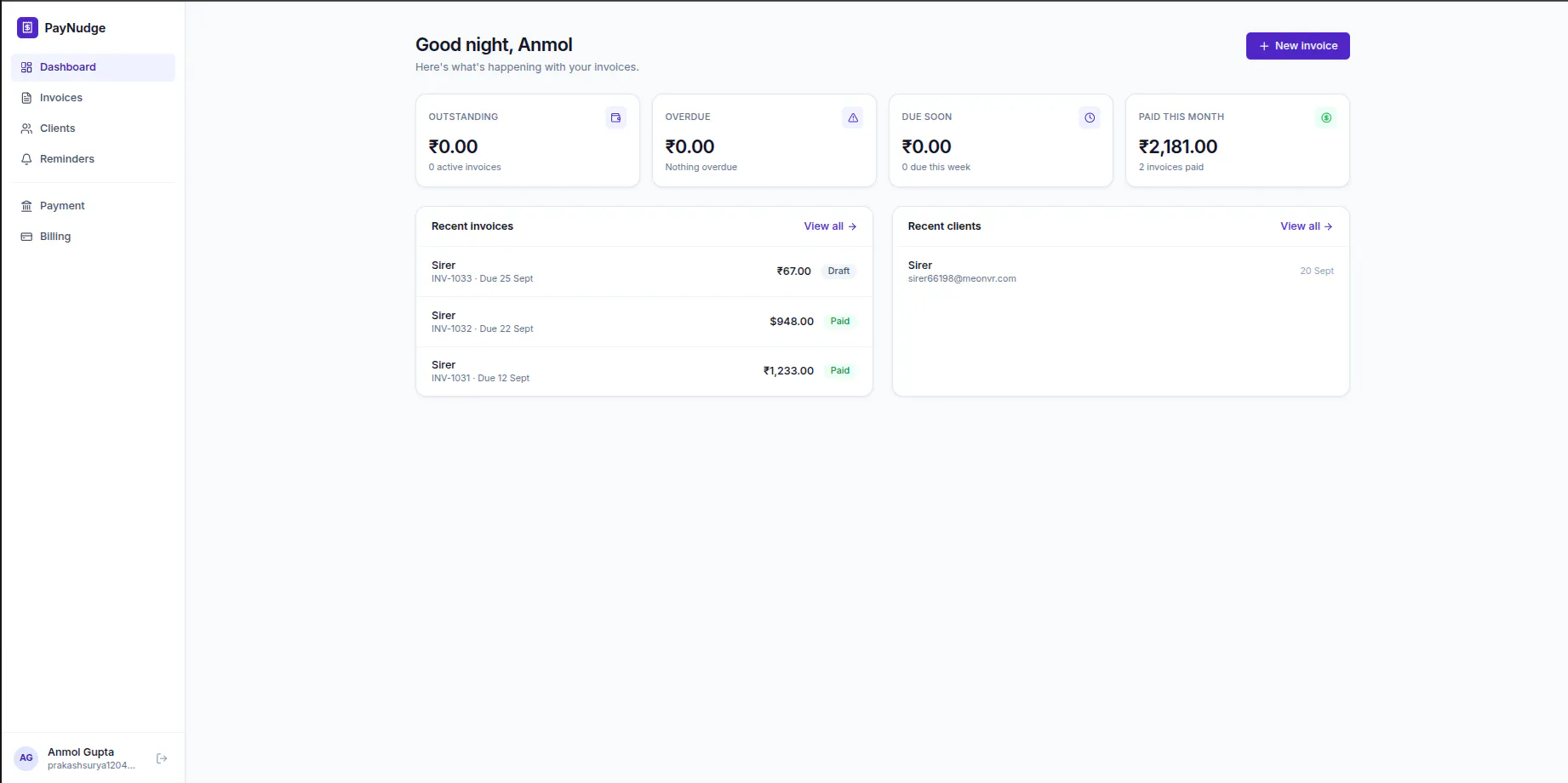This screenshot has width=1568, height=783.
Task: Click the Dashboard grid icon in sidebar
Action: (x=26, y=67)
